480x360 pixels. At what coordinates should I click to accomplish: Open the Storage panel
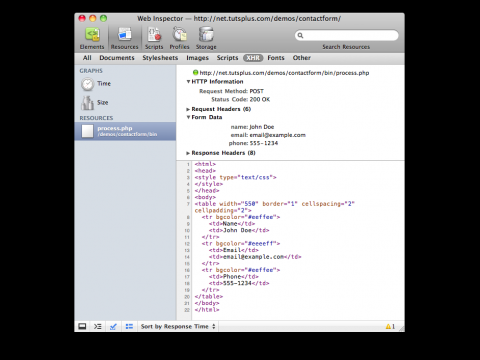pos(206,38)
